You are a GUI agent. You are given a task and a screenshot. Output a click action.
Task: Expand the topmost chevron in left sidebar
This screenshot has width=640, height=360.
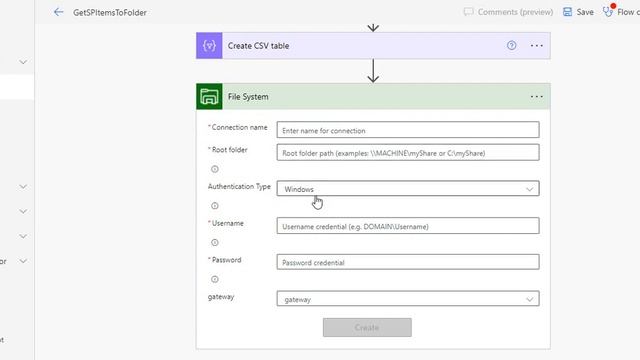(23, 62)
